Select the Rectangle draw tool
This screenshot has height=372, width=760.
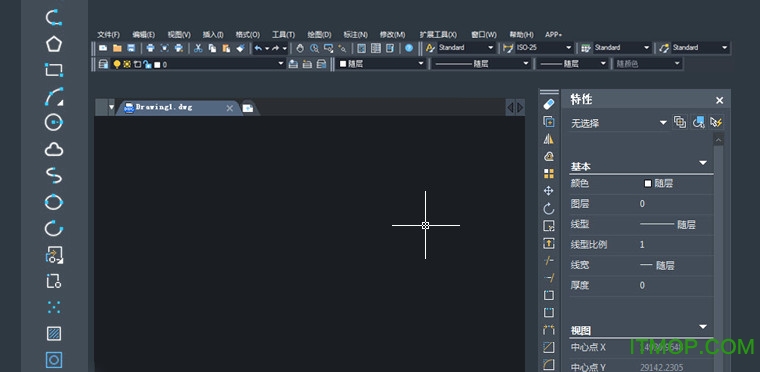(54, 70)
